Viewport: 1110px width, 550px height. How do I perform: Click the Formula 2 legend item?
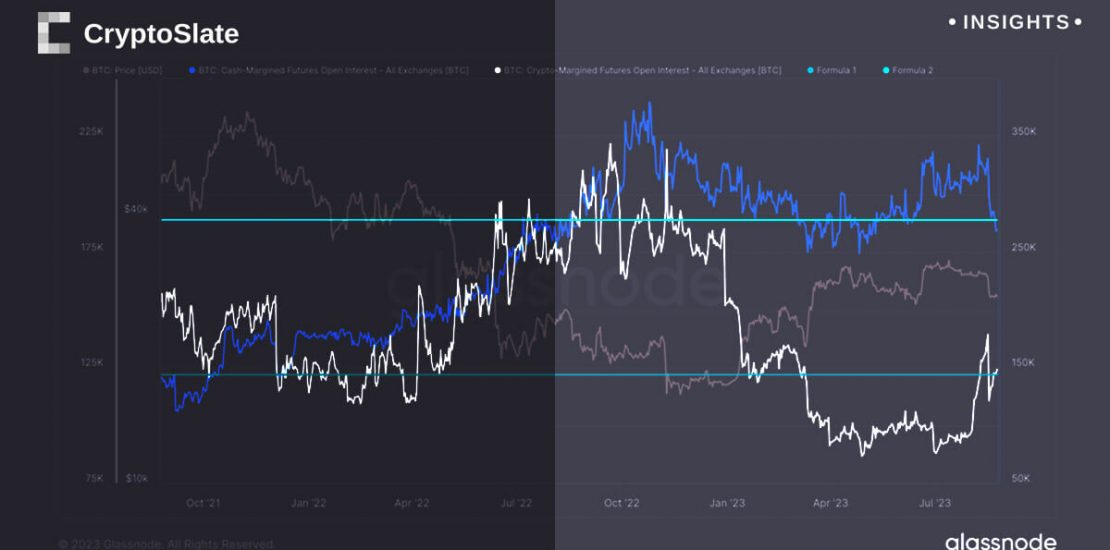point(910,71)
